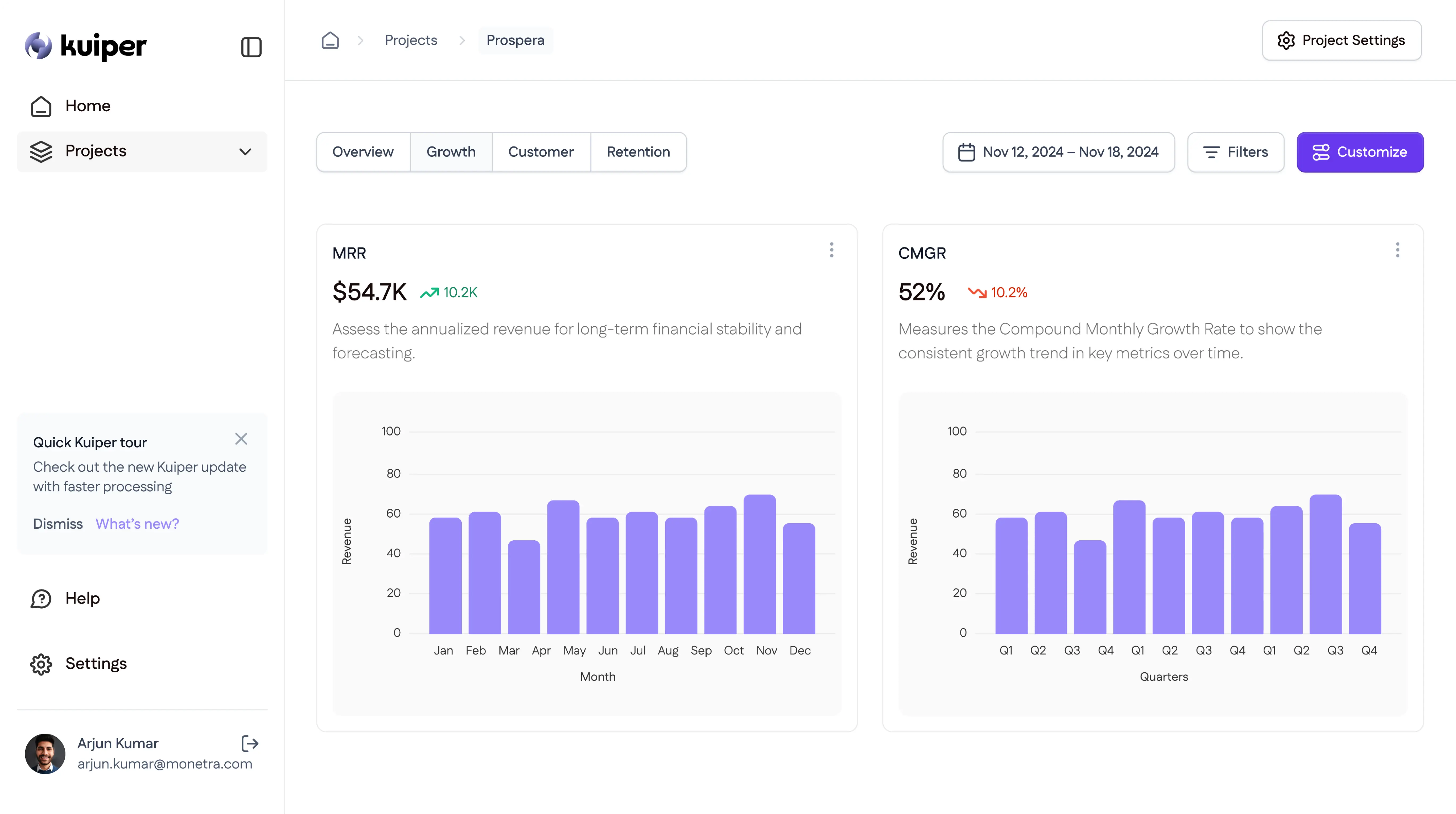
Task: Switch to the Retention tab
Action: [638, 152]
